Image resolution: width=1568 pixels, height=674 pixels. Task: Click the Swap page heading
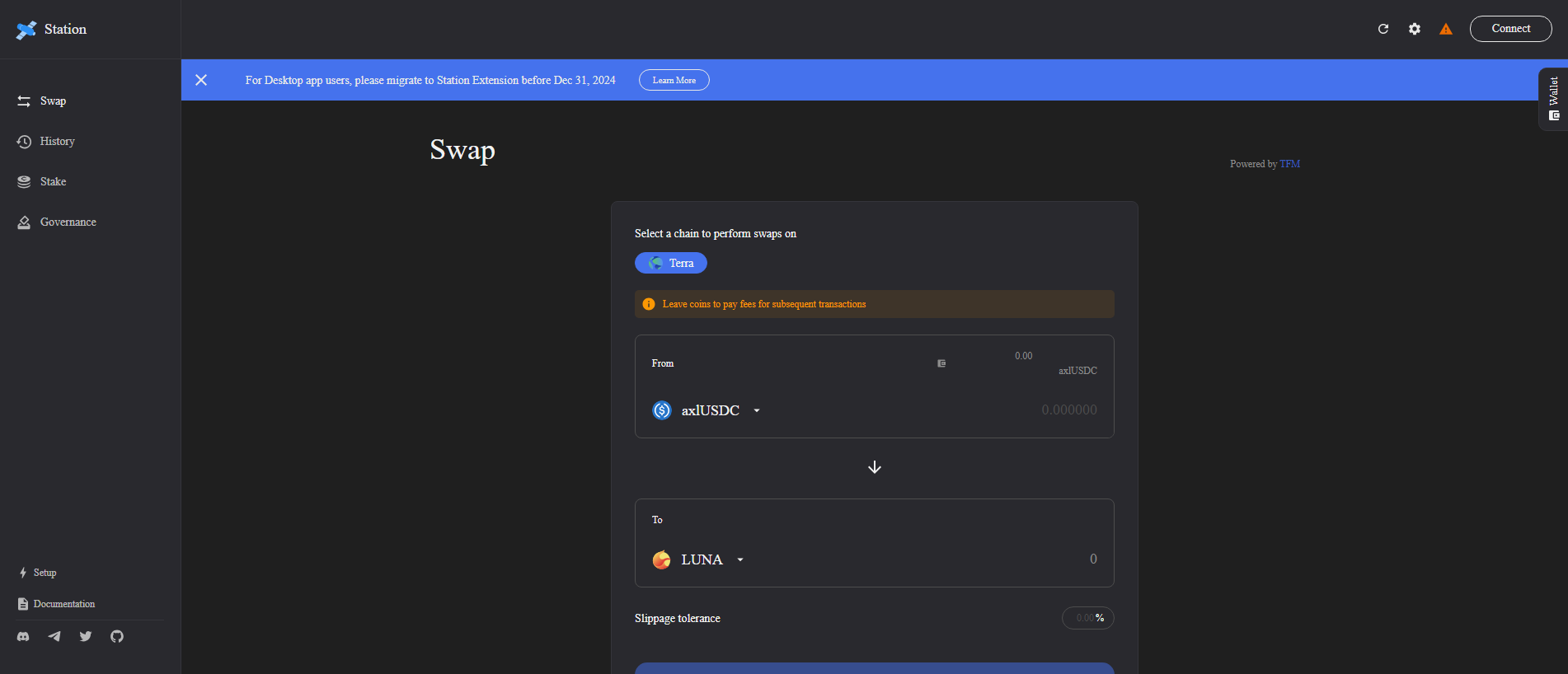pos(462,151)
